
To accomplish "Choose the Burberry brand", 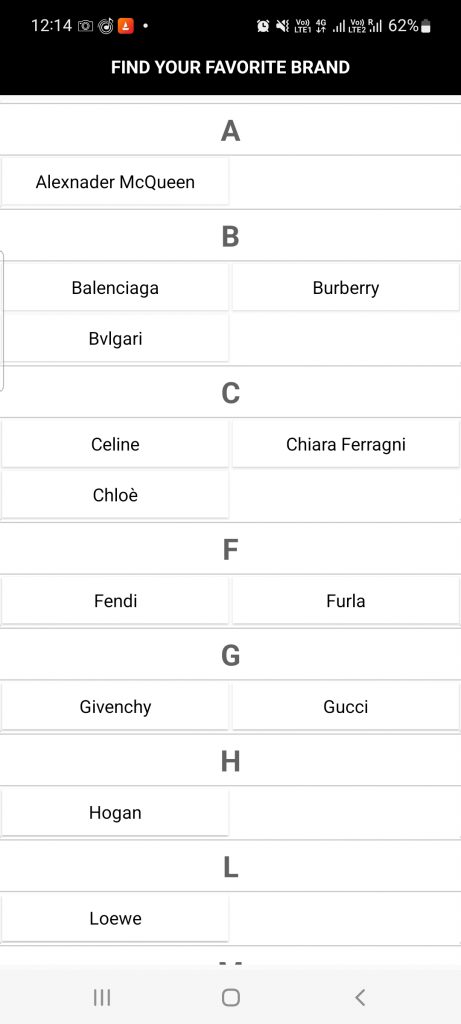I will pyautogui.click(x=345, y=287).
